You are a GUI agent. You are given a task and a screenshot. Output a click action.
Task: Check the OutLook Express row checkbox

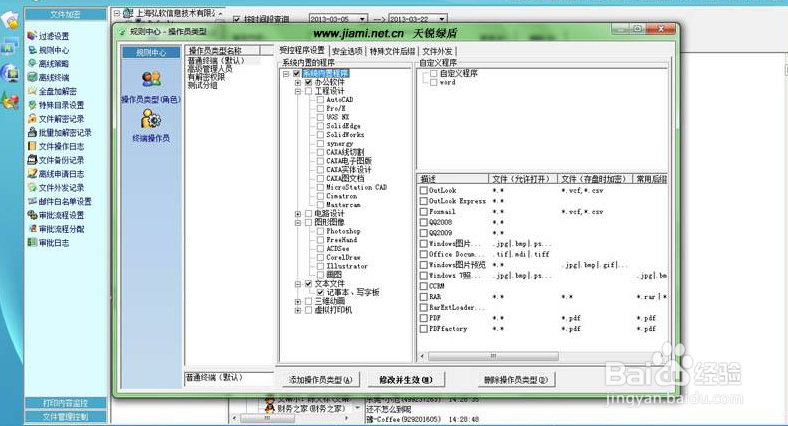(424, 201)
